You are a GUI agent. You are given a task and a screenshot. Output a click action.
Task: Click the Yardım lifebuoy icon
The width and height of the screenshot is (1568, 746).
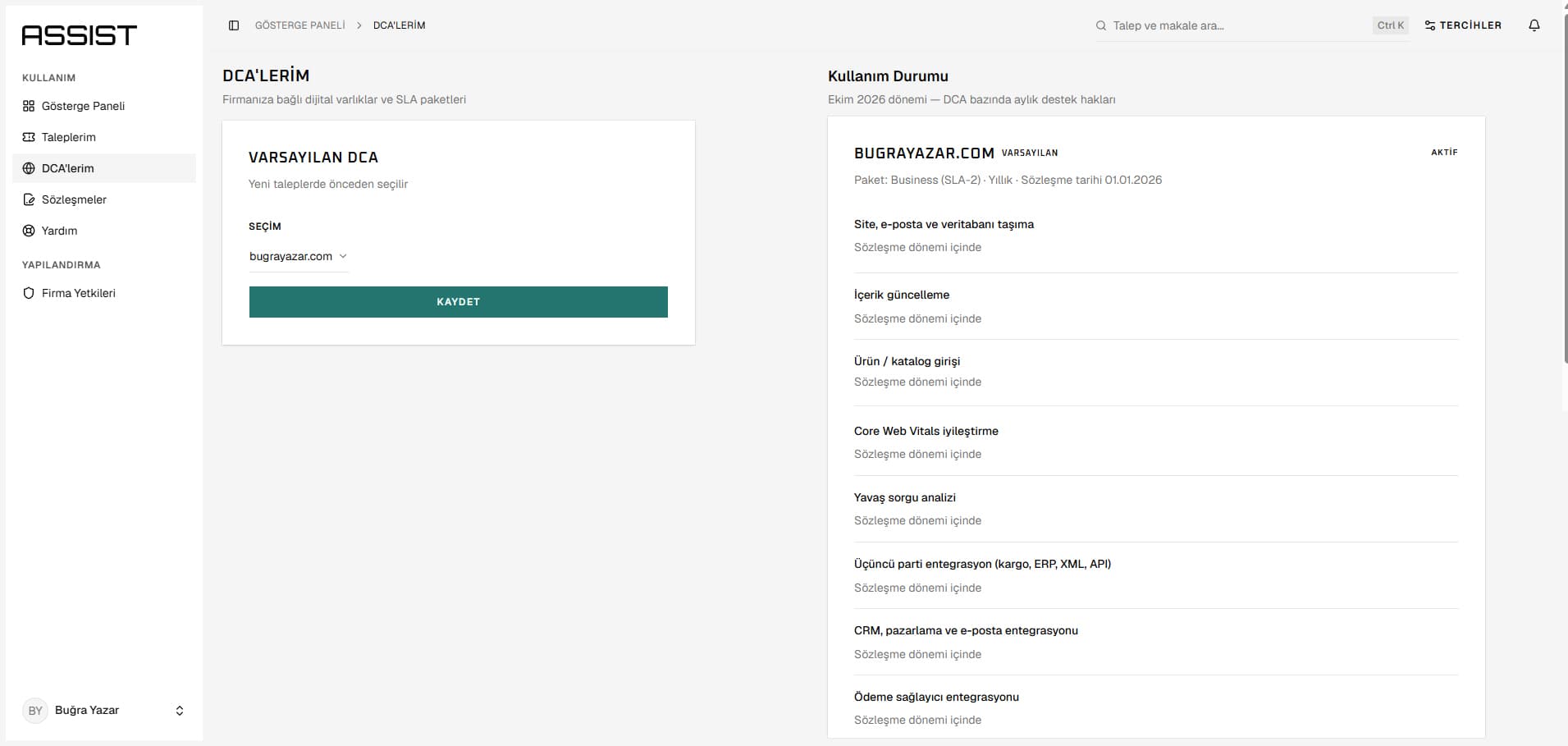pos(29,231)
